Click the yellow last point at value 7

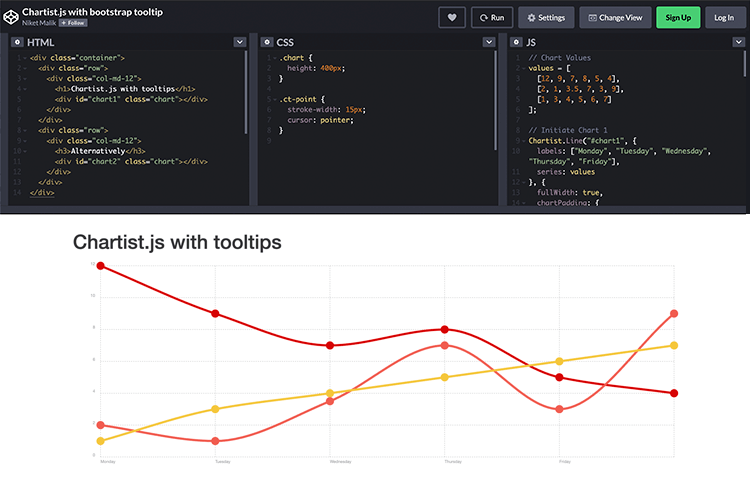tap(674, 345)
